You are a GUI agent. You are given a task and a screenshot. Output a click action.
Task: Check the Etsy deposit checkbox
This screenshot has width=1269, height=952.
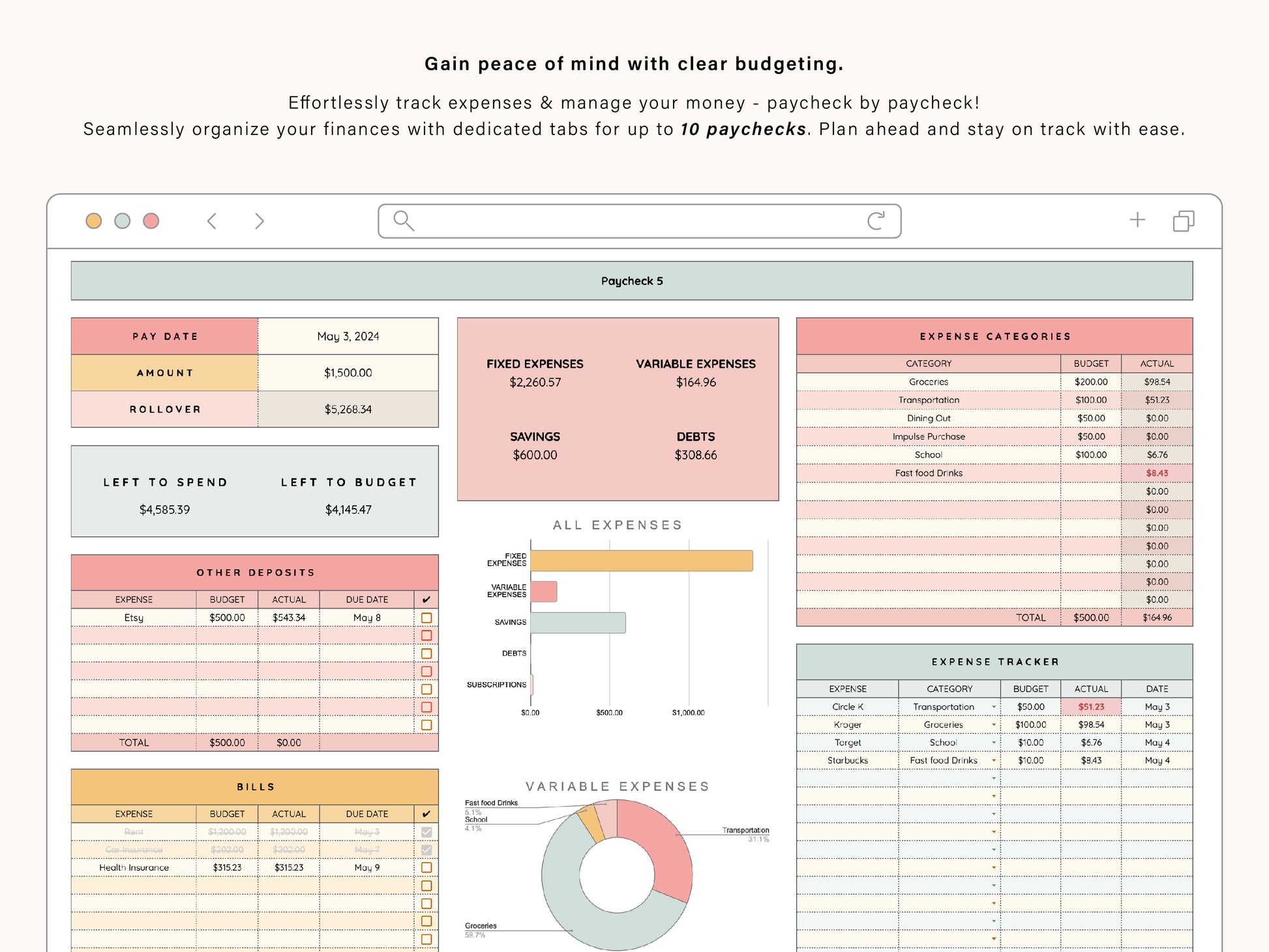point(426,617)
